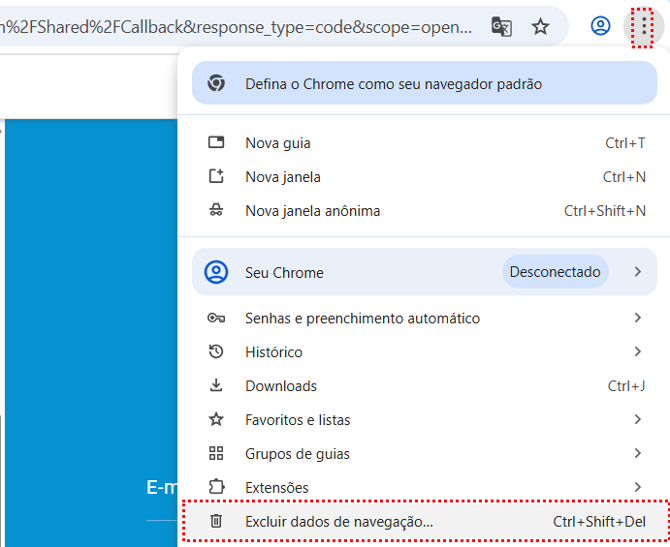Click the three-dot Chrome menu button
Screen dimensions: 670x547
point(642,27)
